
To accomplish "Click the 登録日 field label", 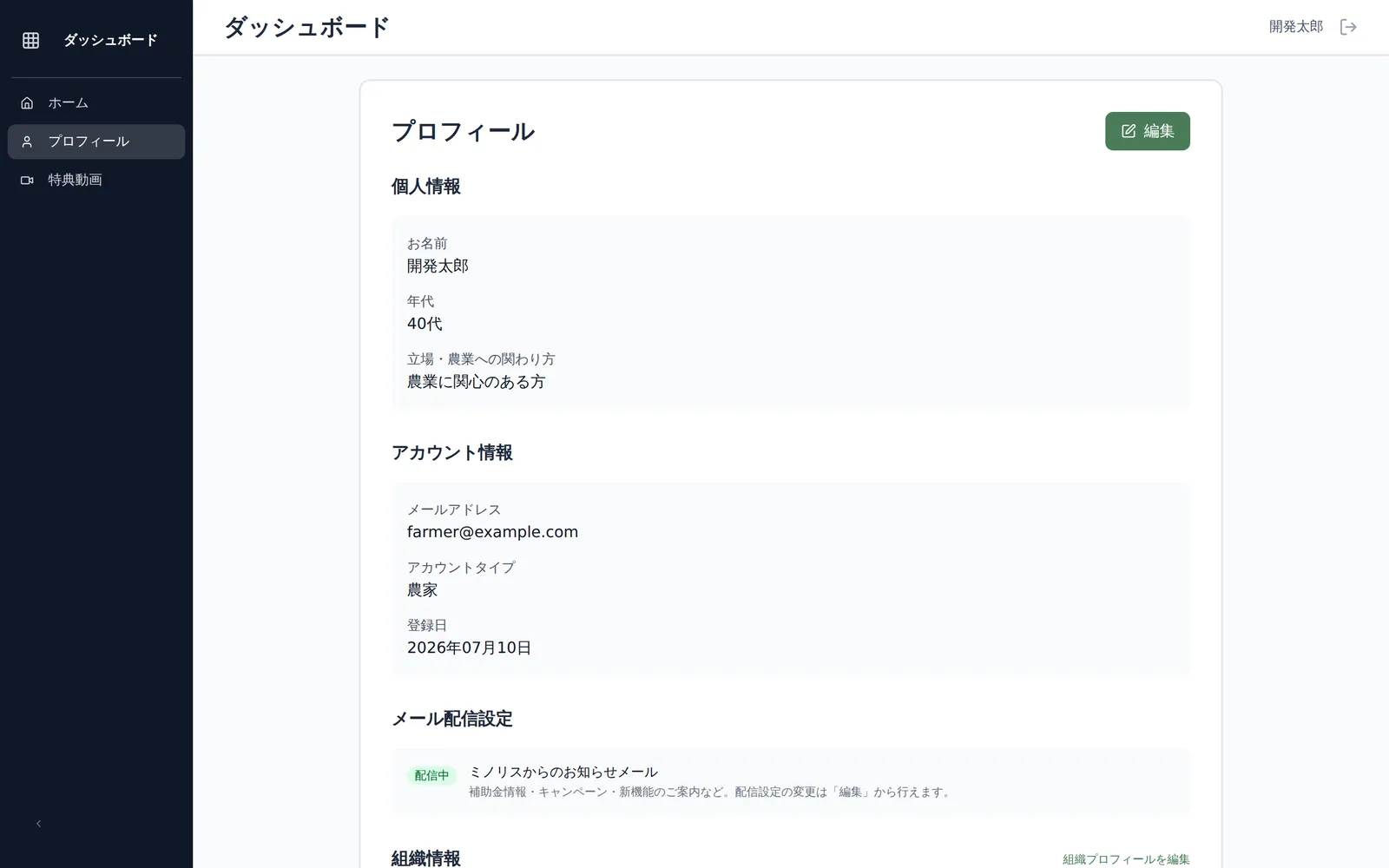I will point(427,625).
